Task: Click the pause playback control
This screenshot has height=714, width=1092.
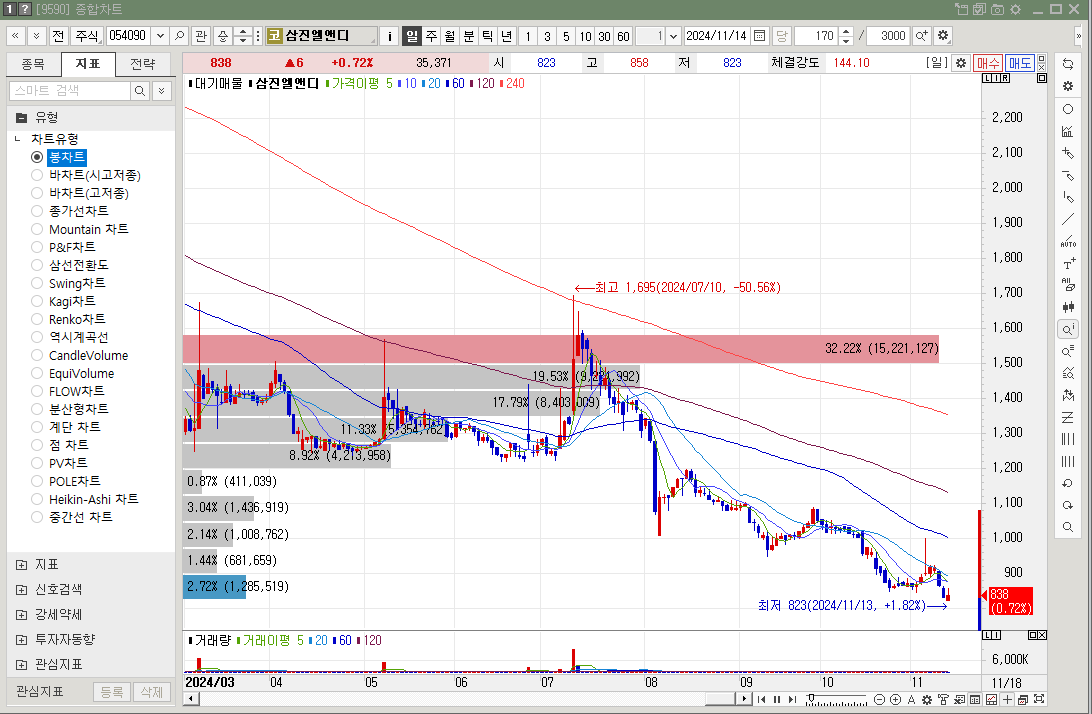Action: (777, 699)
